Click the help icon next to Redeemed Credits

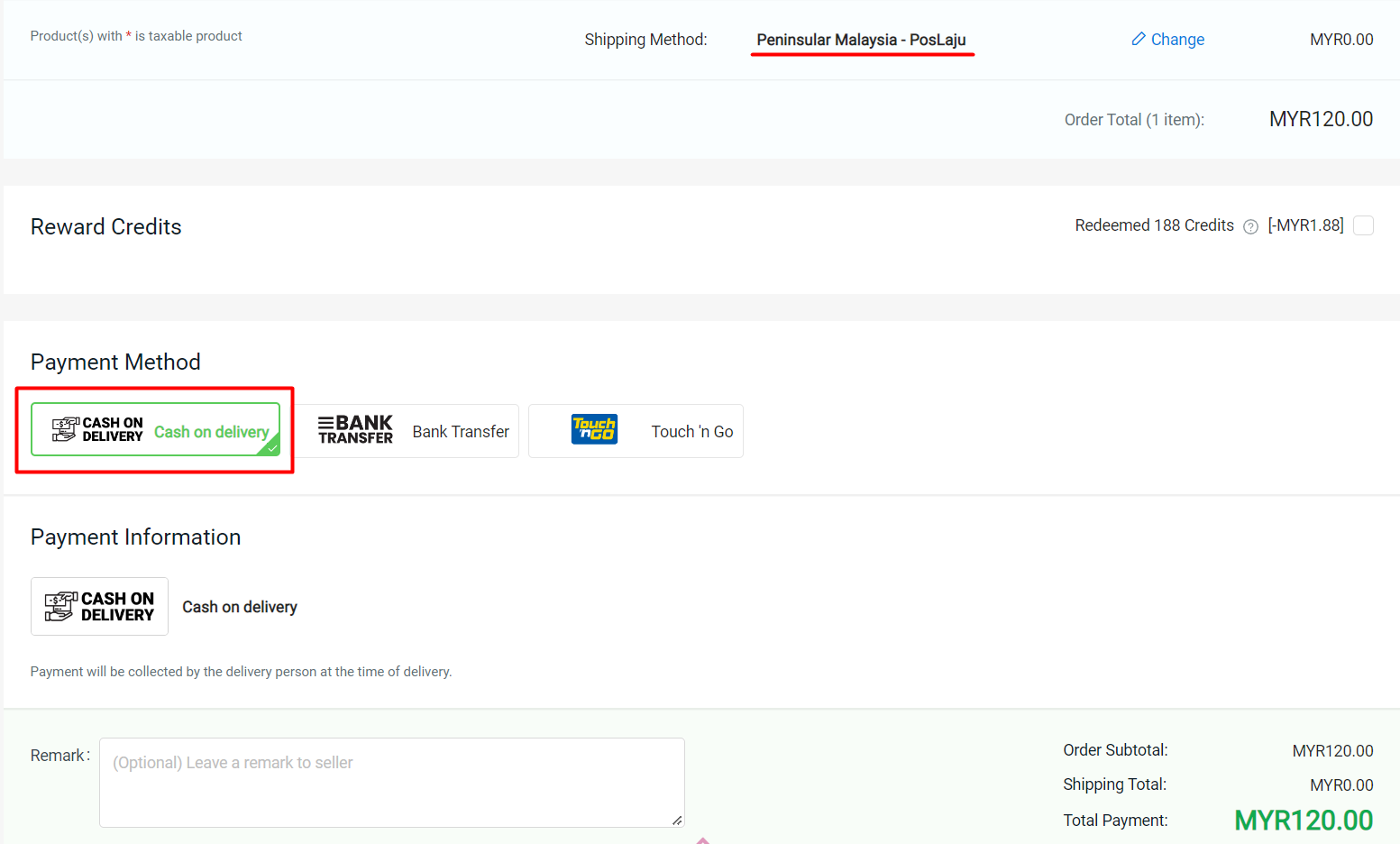[x=1250, y=226]
